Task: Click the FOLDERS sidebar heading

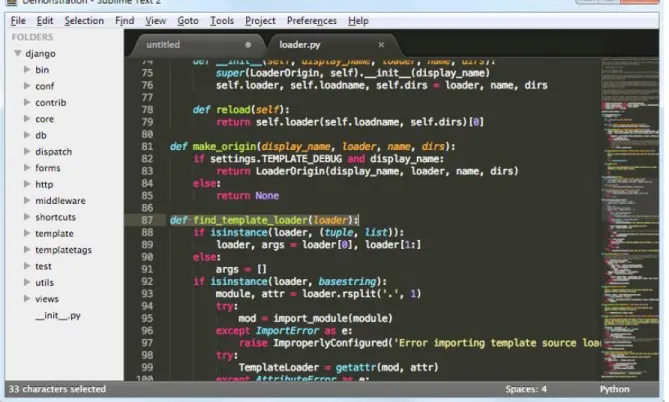Action: [32, 37]
